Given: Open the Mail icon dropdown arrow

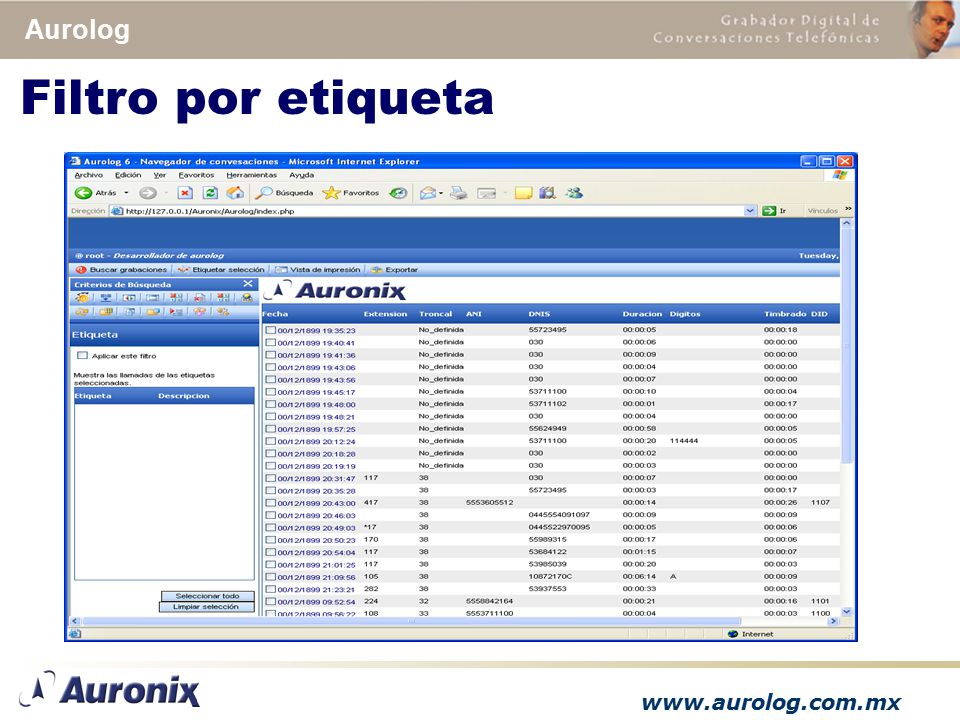Looking at the screenshot, I should 441,193.
